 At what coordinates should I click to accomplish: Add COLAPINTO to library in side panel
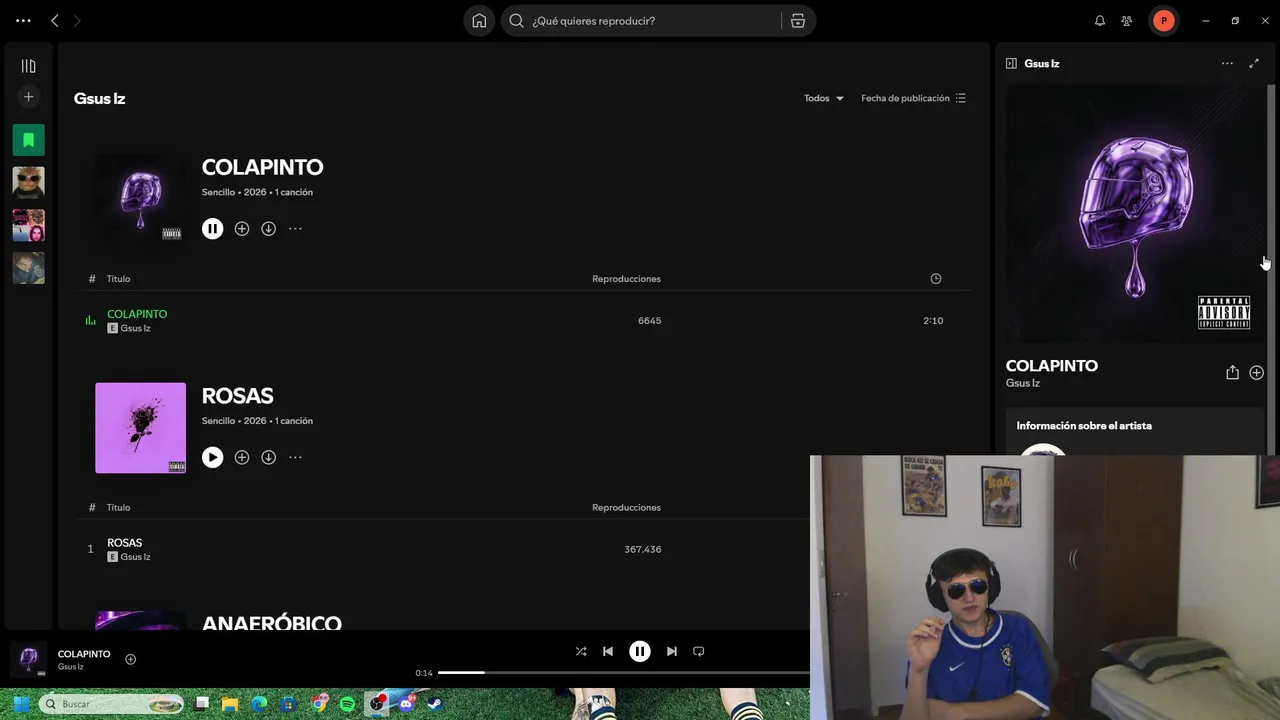coord(1256,373)
